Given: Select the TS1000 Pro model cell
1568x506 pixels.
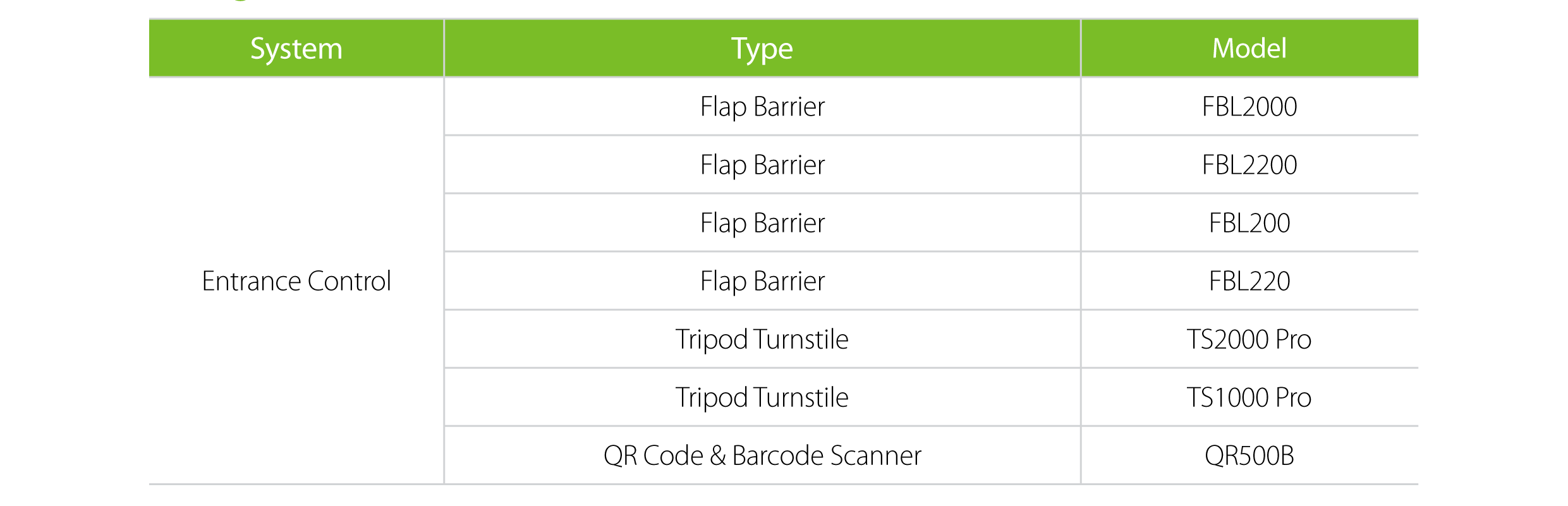Looking at the screenshot, I should 1249,397.
